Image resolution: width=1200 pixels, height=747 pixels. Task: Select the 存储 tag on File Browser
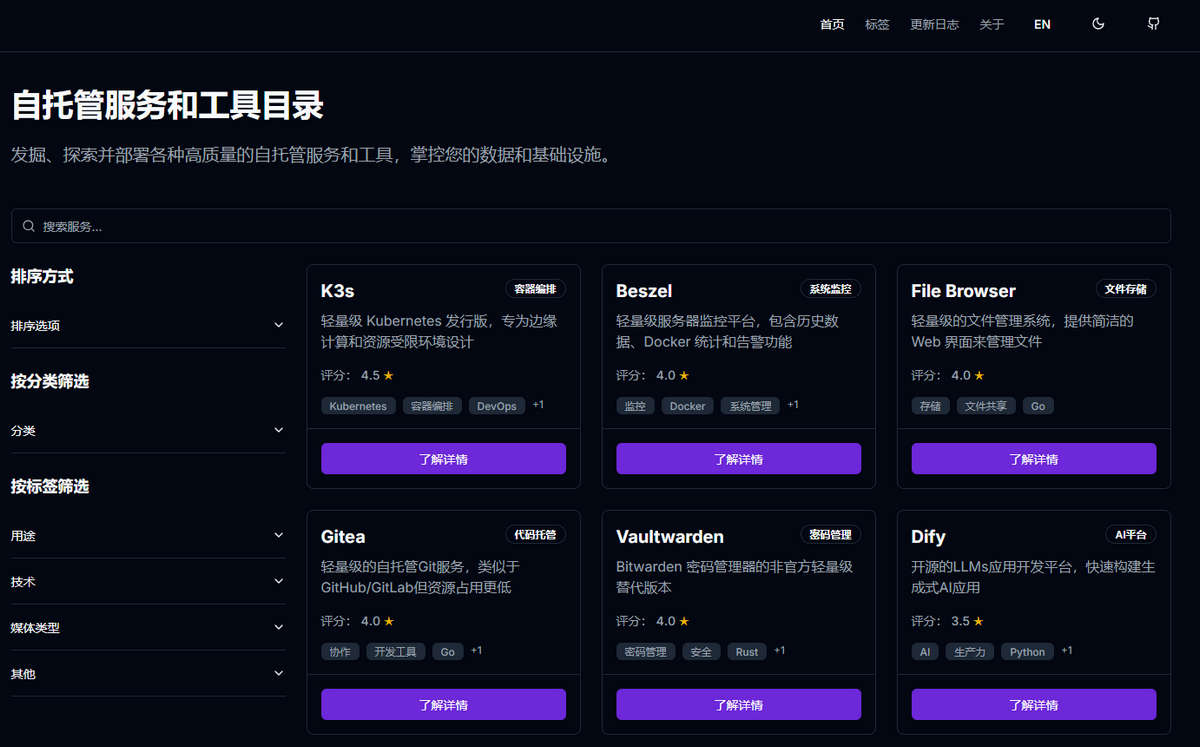930,406
